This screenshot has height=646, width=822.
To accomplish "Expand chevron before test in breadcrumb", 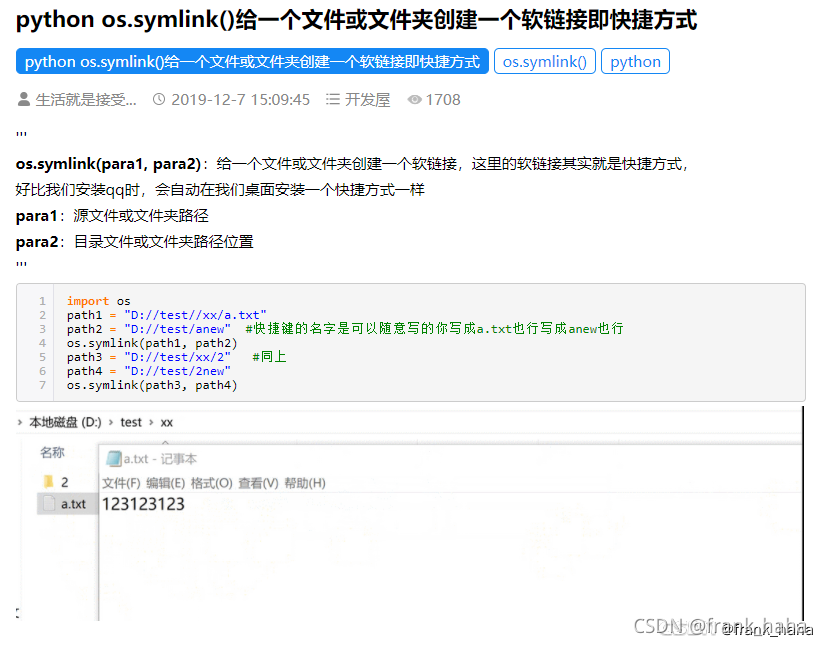I will [111, 422].
